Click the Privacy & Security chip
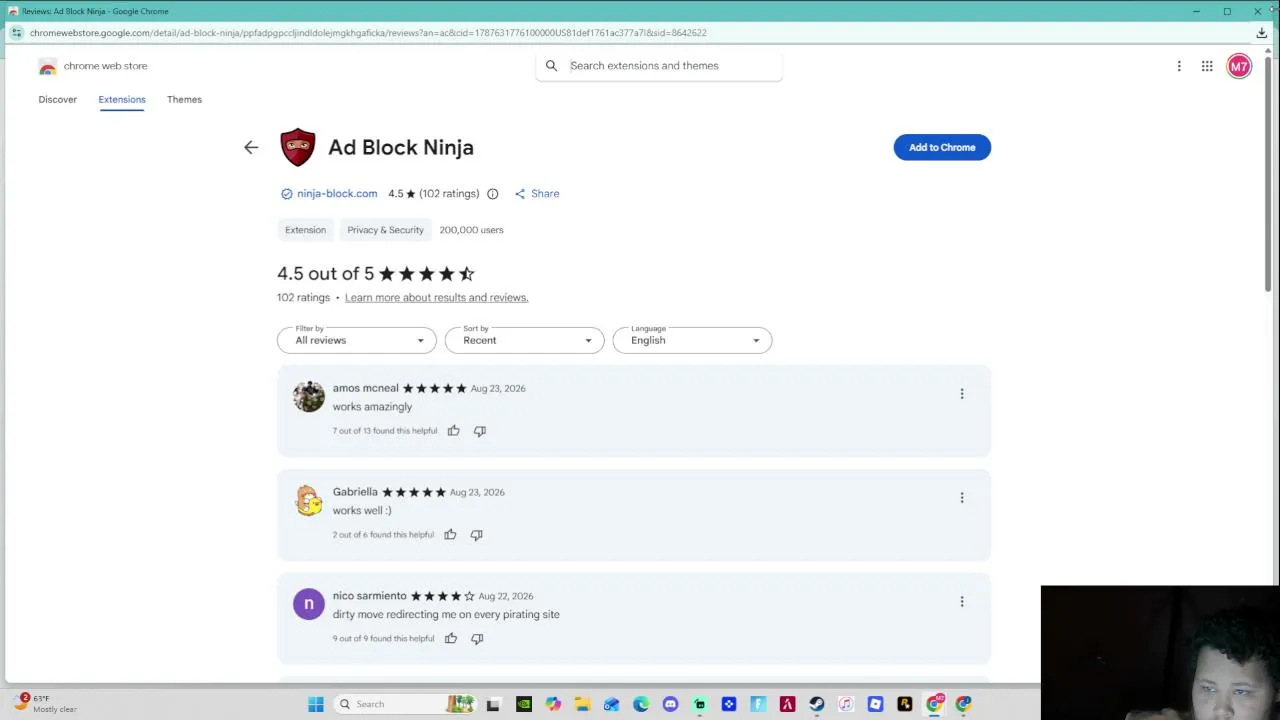Viewport: 1280px width, 720px height. coord(385,230)
